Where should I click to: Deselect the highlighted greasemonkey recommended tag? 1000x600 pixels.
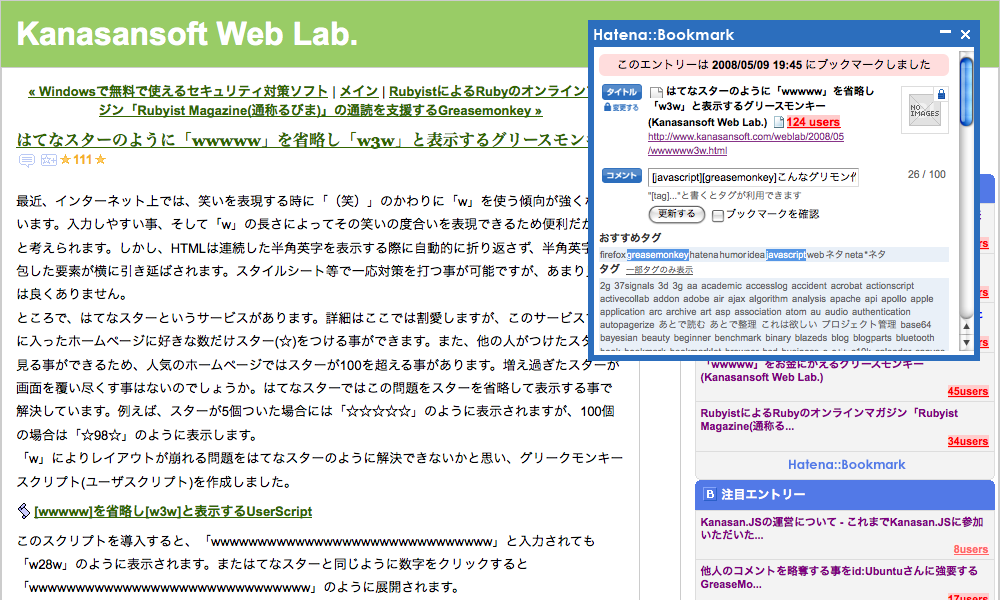click(x=656, y=257)
